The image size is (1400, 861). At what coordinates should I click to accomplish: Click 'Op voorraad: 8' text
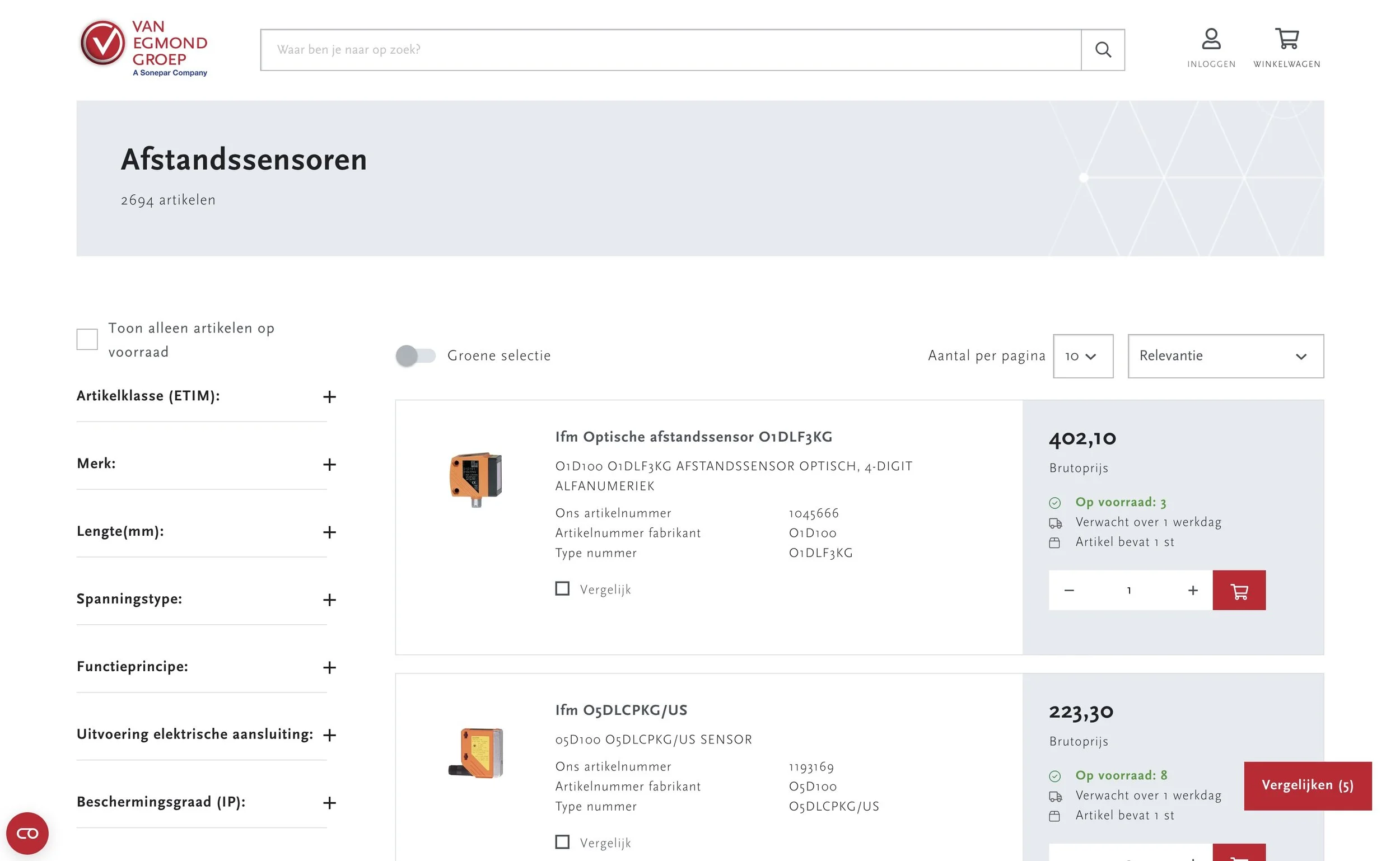(x=1121, y=775)
